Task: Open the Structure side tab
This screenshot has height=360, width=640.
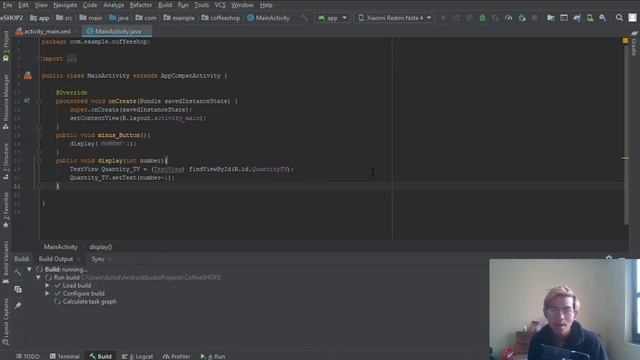Action: [x=6, y=161]
